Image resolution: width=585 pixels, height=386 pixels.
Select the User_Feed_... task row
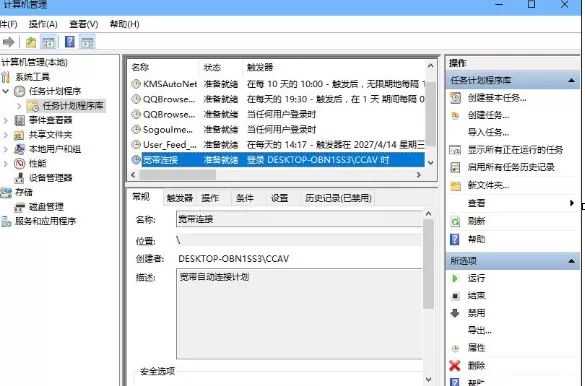(277, 145)
